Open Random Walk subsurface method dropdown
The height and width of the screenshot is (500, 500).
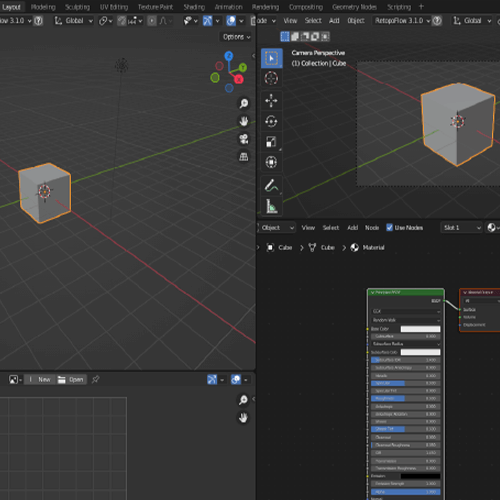[406, 320]
